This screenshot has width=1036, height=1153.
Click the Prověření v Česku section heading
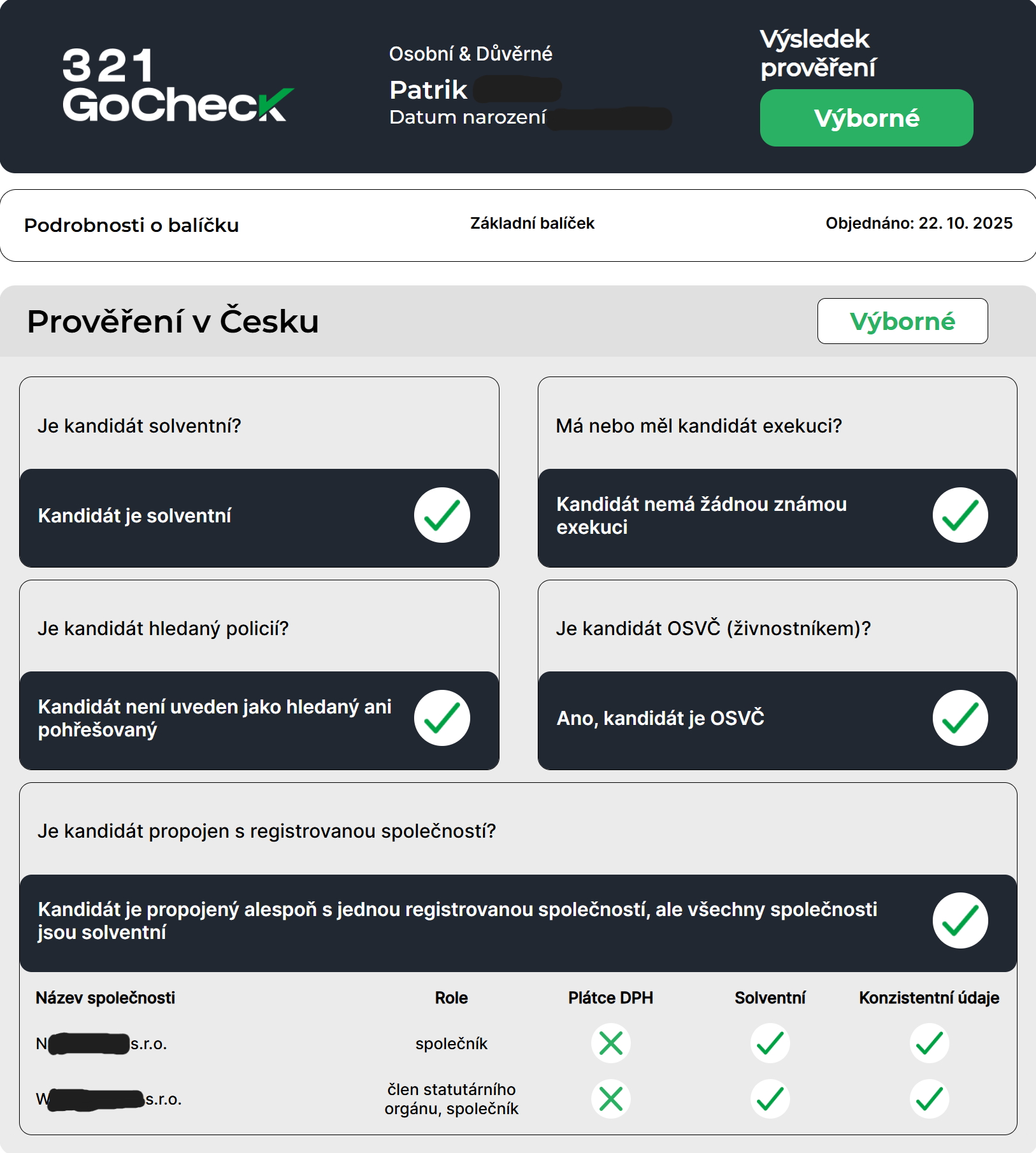pyautogui.click(x=173, y=321)
